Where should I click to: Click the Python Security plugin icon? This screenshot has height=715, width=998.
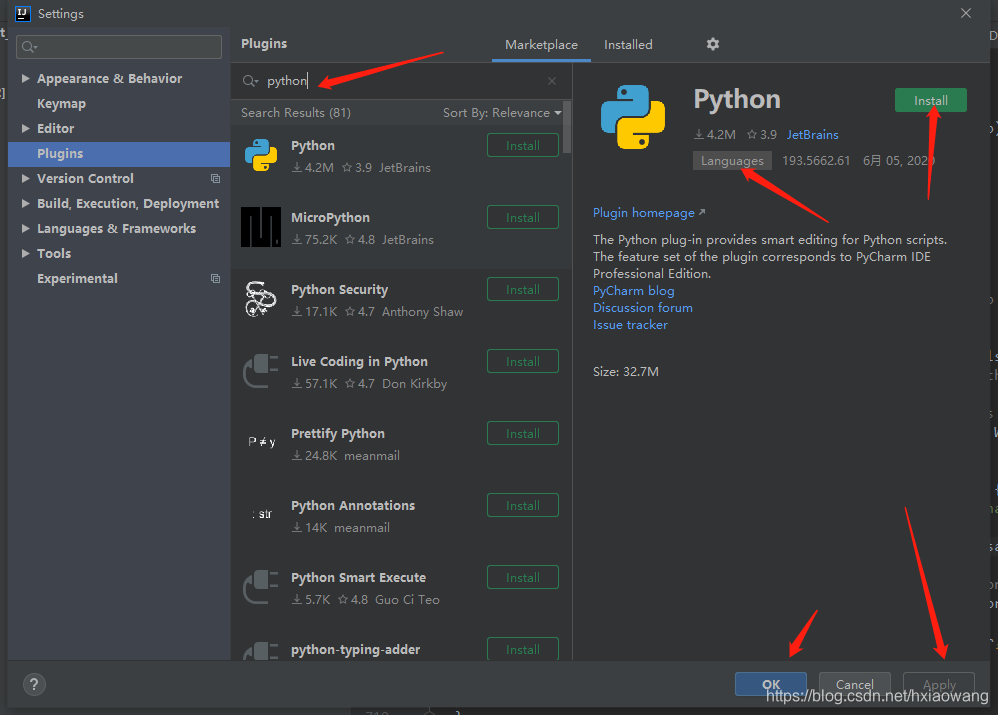(261, 299)
